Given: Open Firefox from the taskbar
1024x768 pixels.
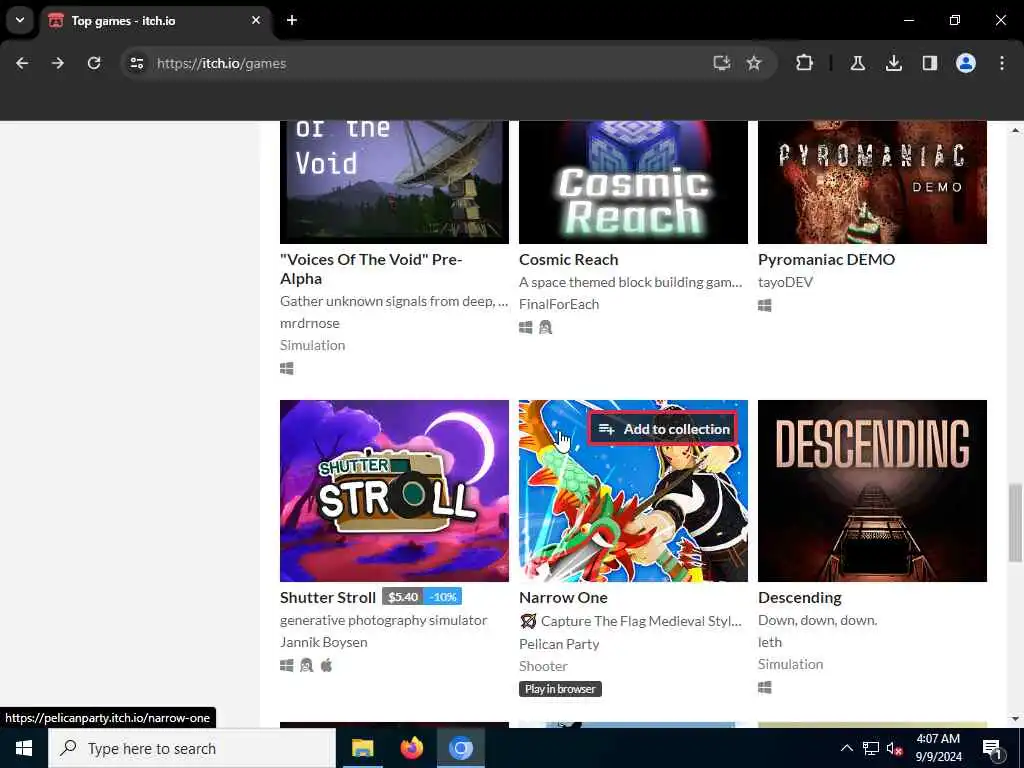Looking at the screenshot, I should (x=411, y=748).
